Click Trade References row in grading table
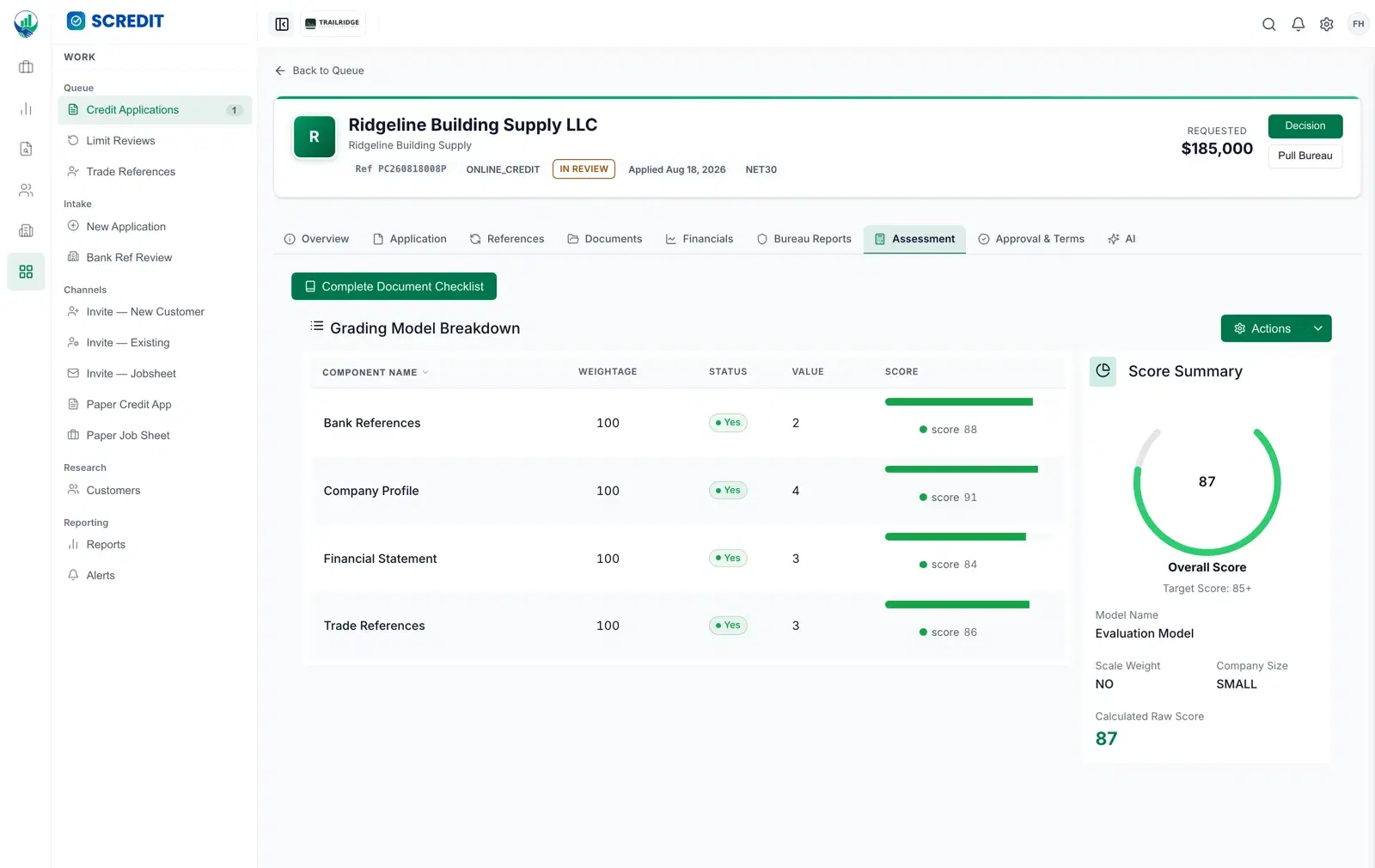 pos(687,627)
